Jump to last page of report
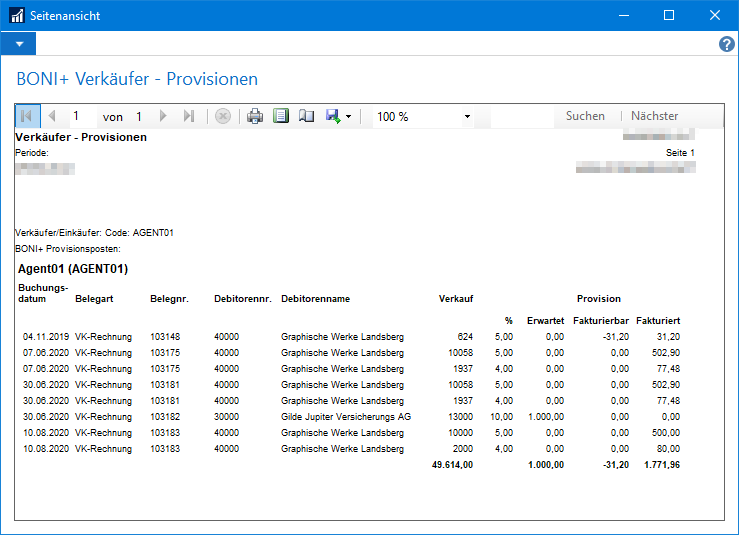The image size is (739, 535). pyautogui.click(x=189, y=116)
